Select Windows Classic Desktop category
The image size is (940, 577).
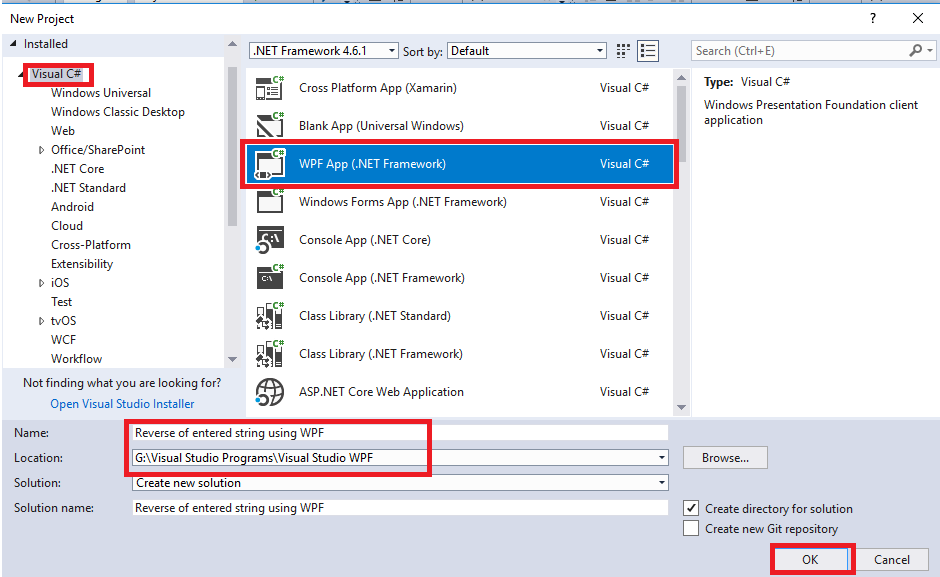pyautogui.click(x=118, y=112)
